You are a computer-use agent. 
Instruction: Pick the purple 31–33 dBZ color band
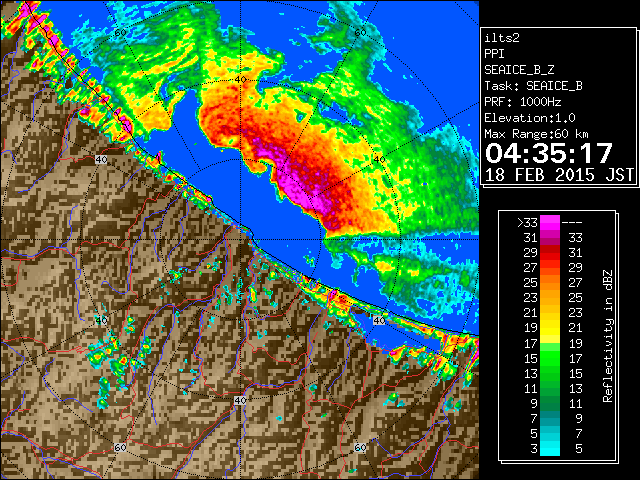pyautogui.click(x=550, y=238)
